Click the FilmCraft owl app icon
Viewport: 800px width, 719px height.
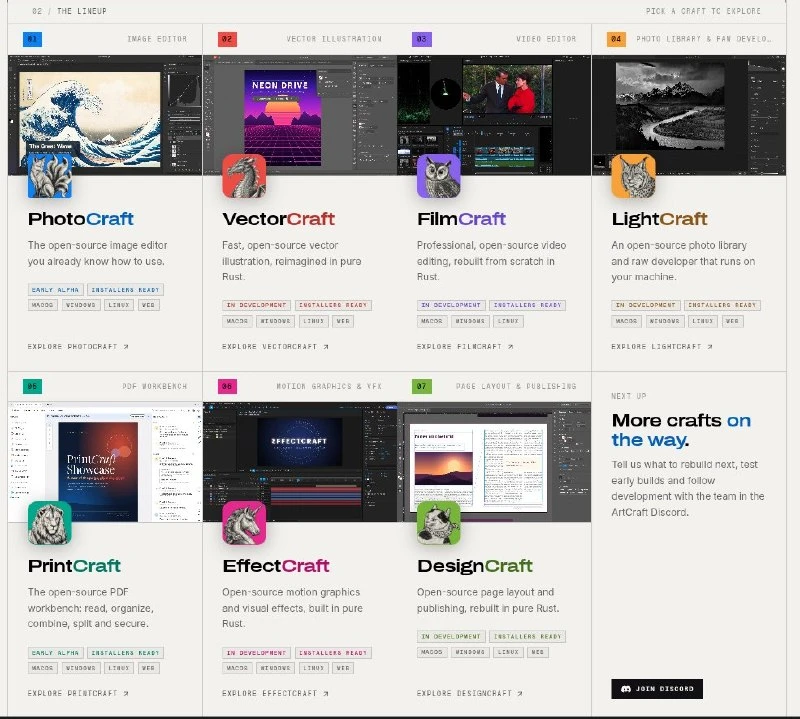pos(439,176)
